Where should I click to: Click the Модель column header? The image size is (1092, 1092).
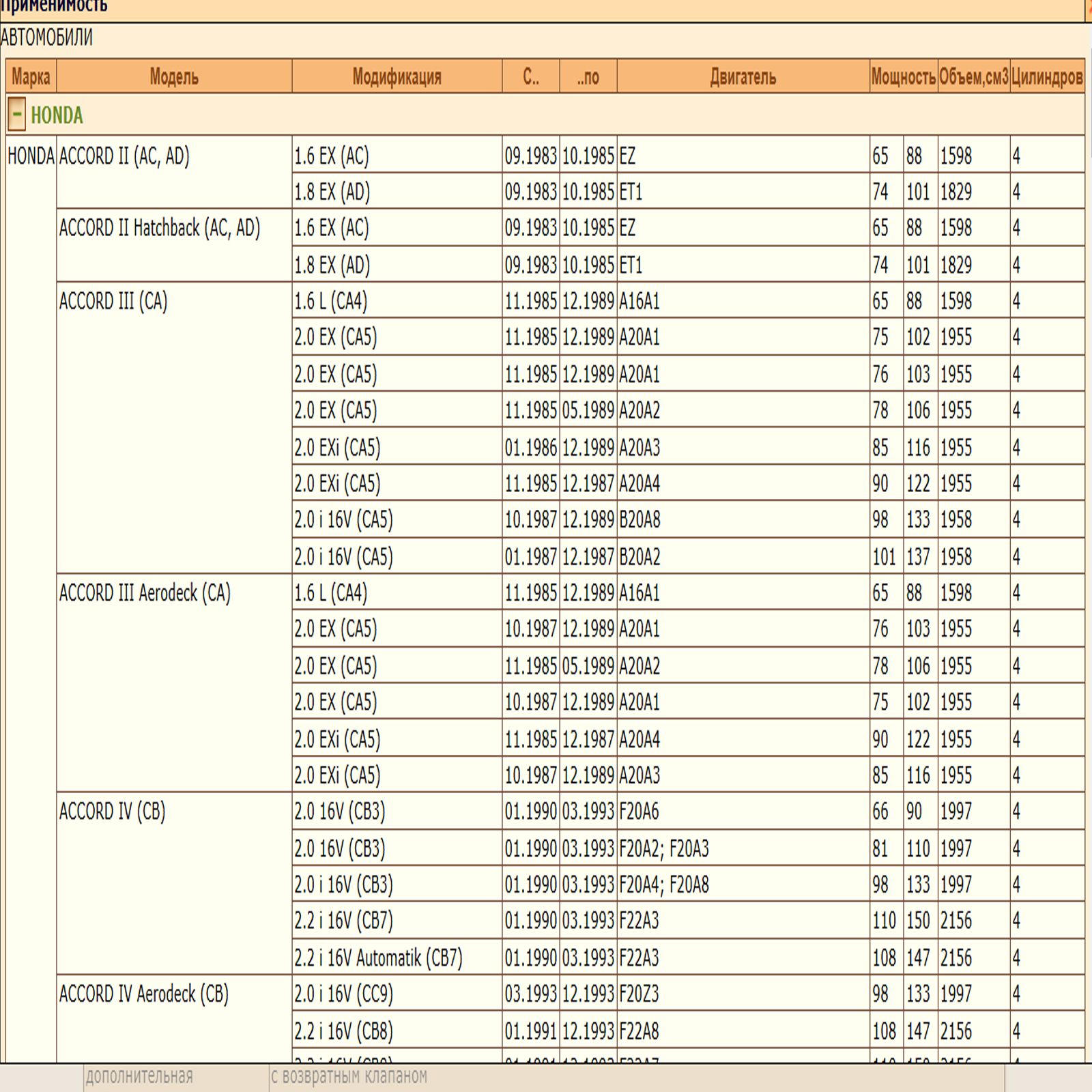click(x=174, y=76)
